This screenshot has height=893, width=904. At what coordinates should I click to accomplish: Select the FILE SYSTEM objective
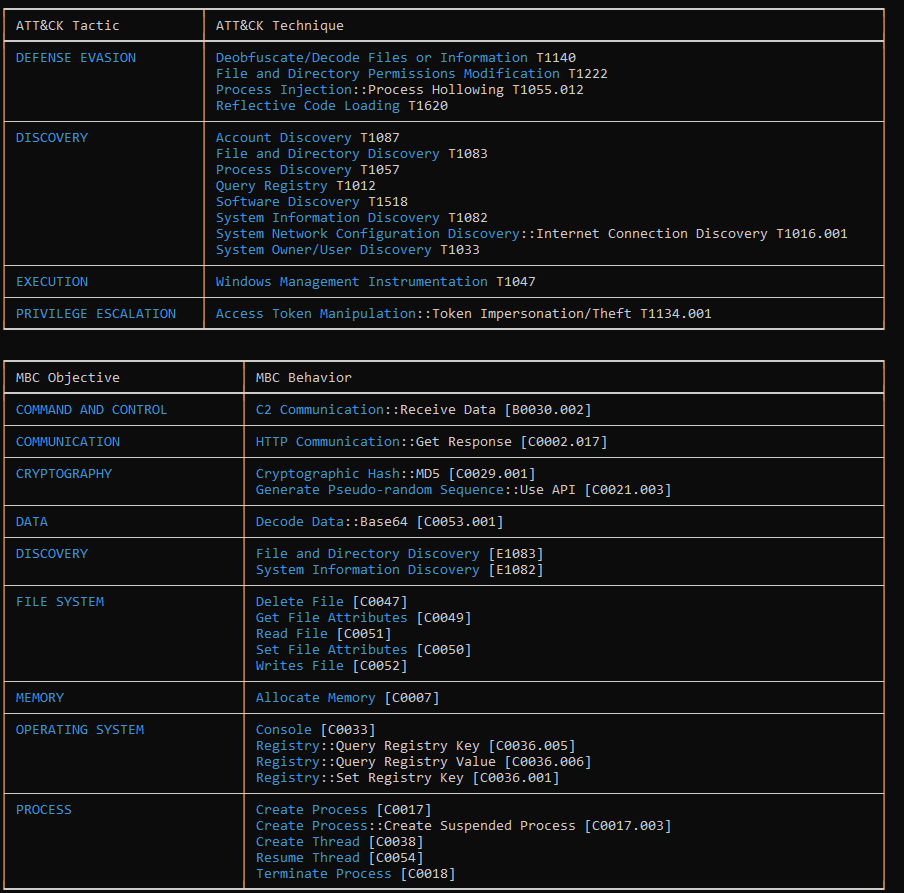pyautogui.click(x=60, y=602)
